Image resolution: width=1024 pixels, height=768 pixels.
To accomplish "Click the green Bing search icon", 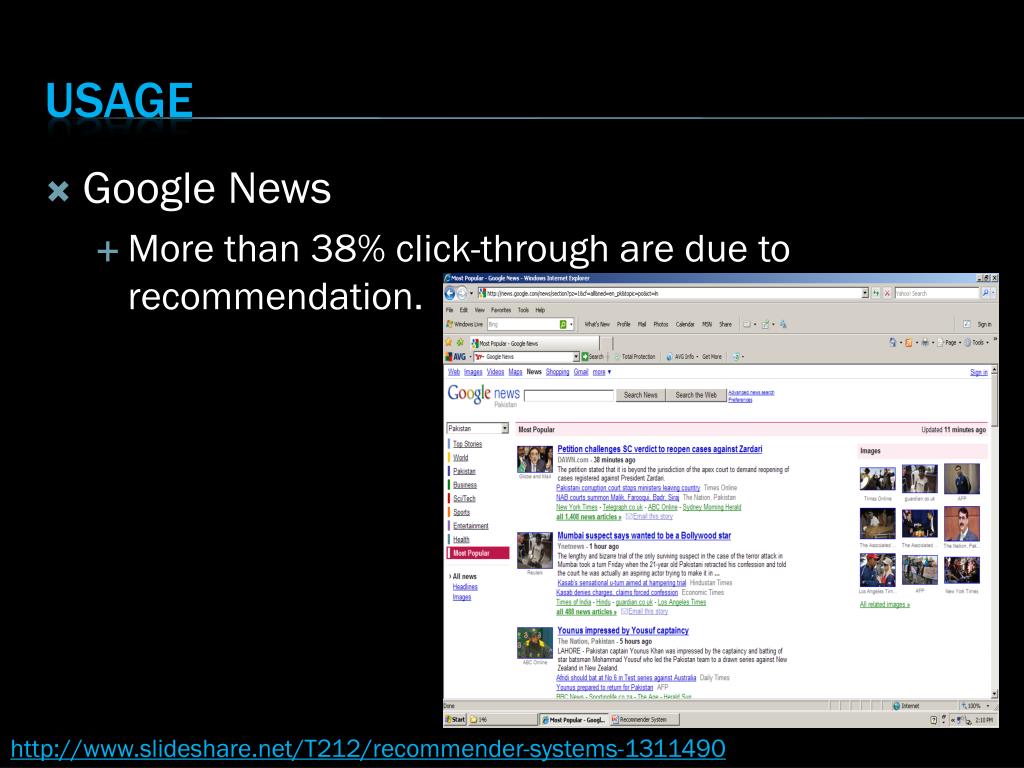I will point(563,324).
